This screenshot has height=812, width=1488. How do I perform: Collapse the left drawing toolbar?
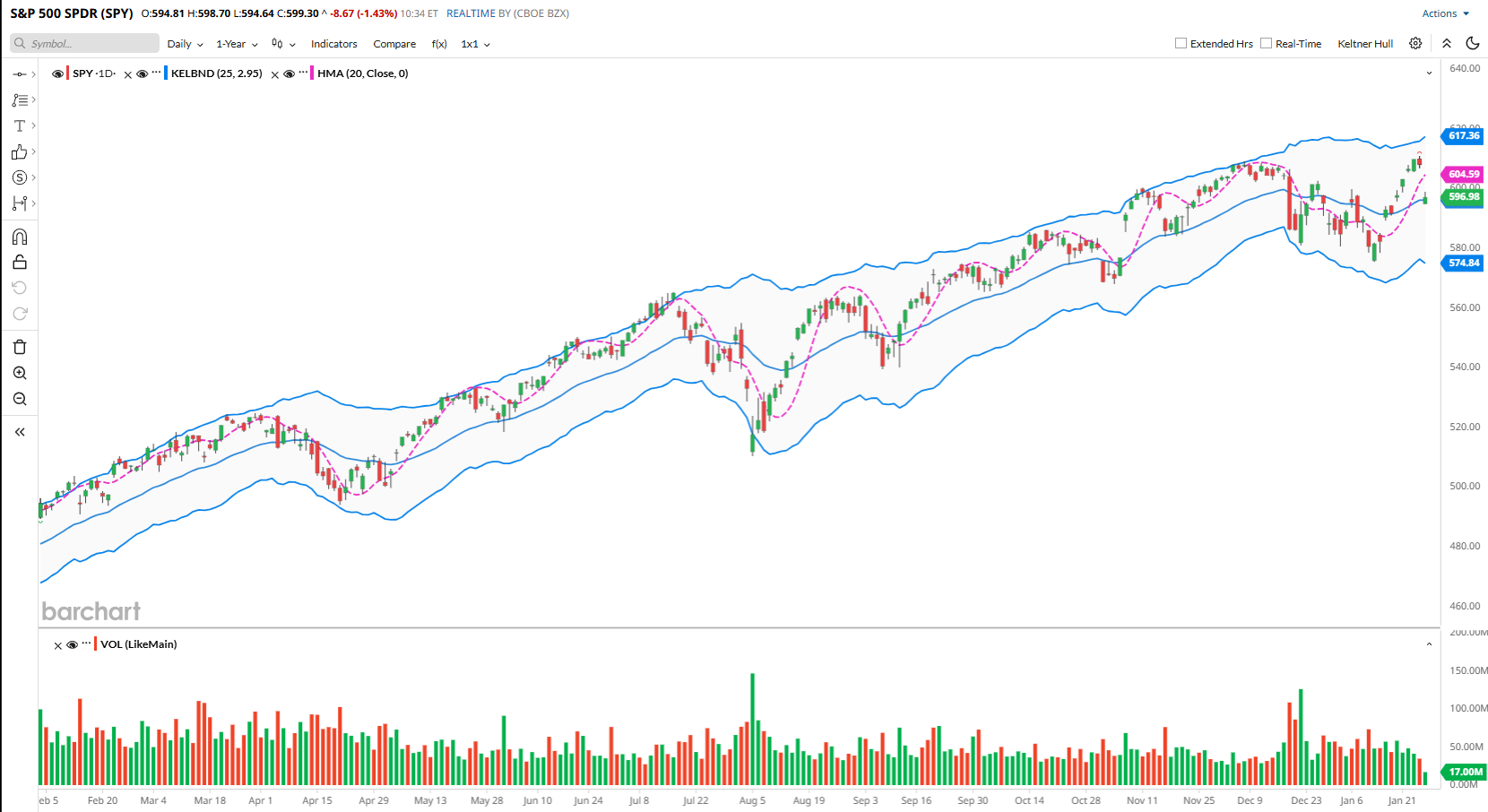point(20,432)
